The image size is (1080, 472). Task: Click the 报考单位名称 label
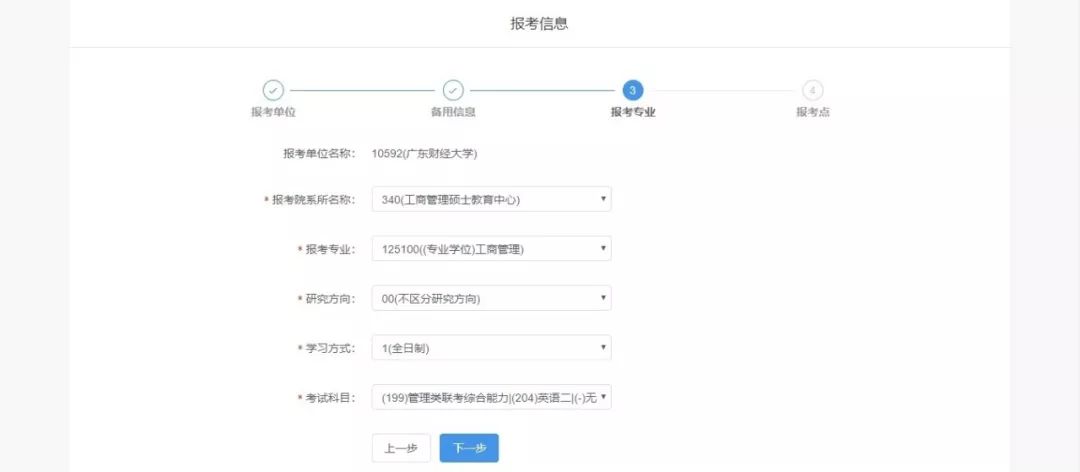tap(319, 153)
